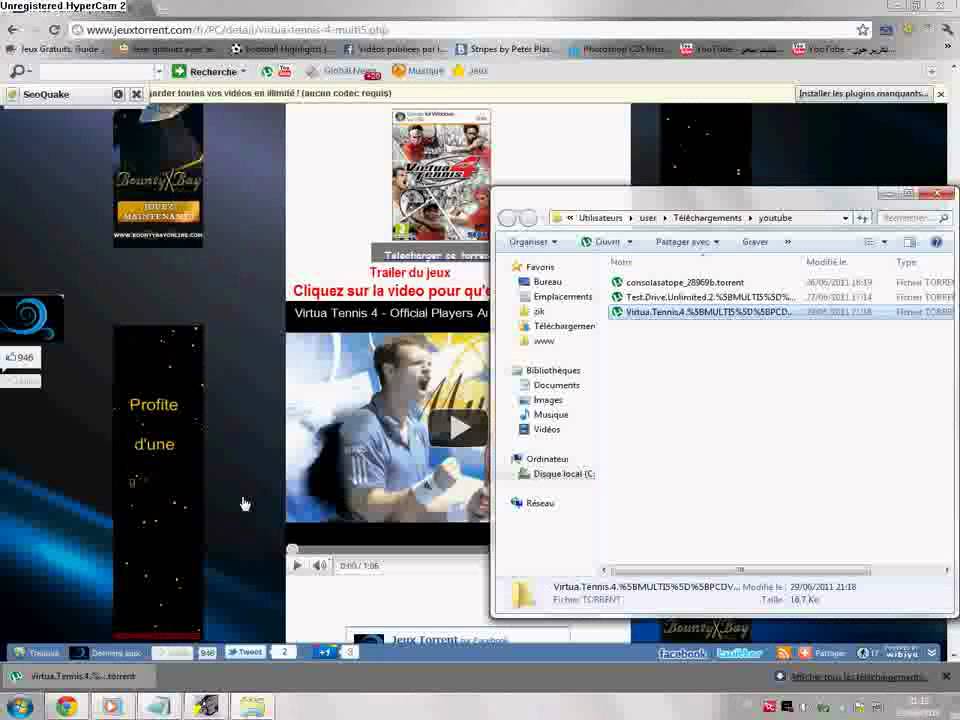
Task: Select Virtua.Tennis.4 torrent file row
Action: pyautogui.click(x=781, y=312)
